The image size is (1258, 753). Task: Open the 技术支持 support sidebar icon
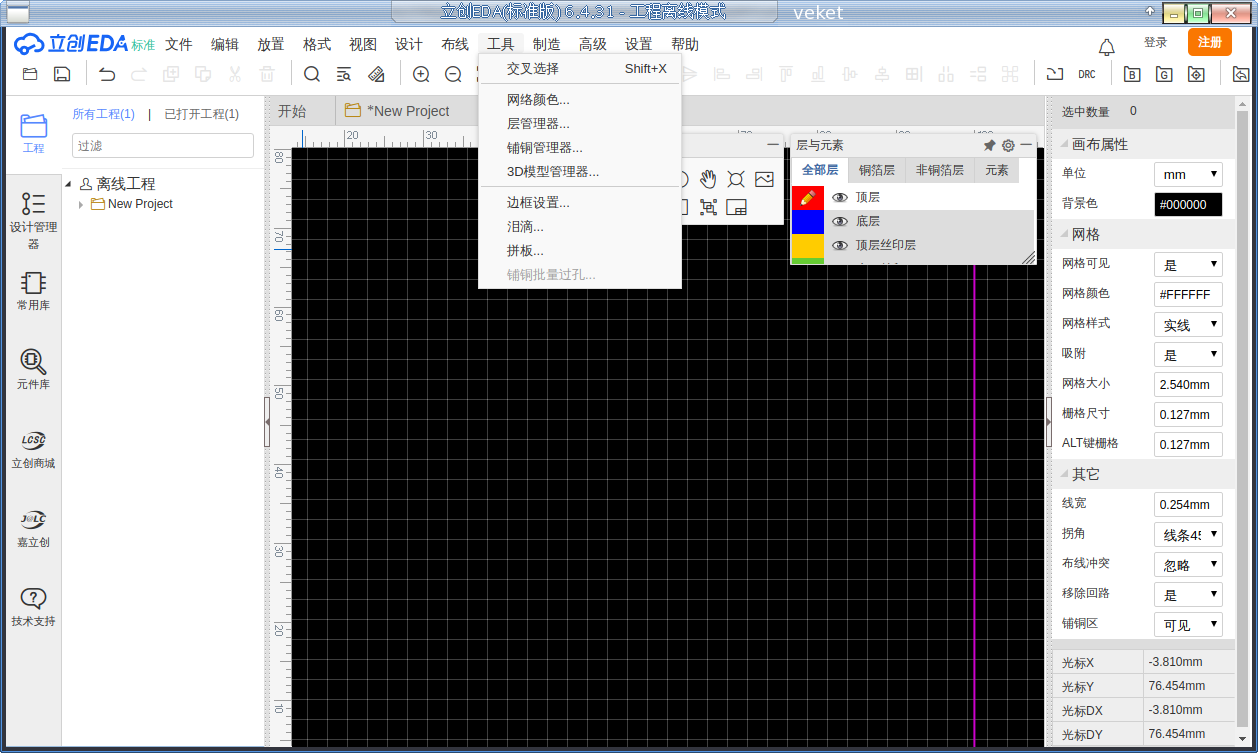point(33,607)
